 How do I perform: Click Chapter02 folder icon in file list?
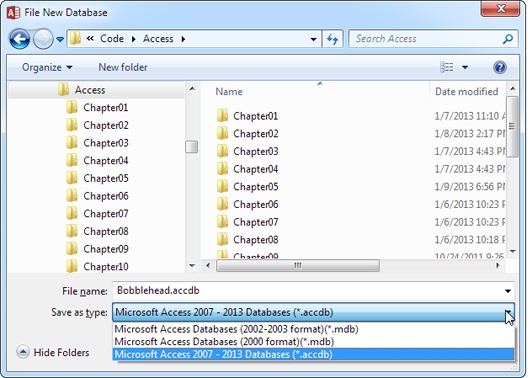pyautogui.click(x=223, y=133)
